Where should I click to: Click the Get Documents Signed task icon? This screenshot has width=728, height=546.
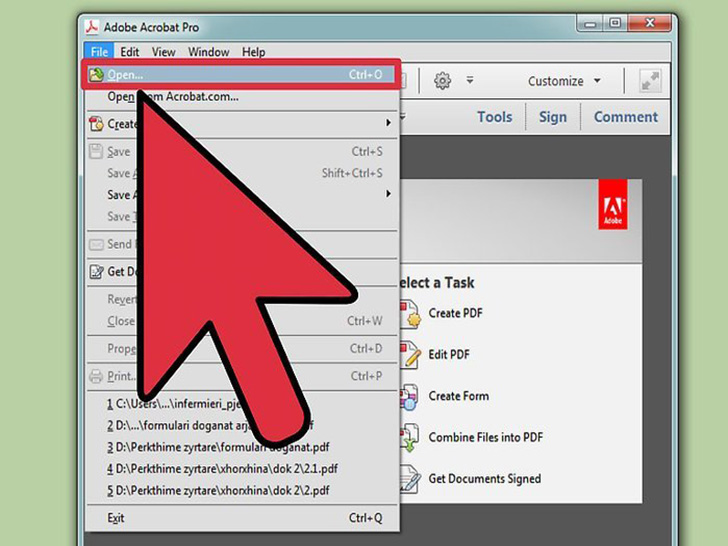coord(410,479)
